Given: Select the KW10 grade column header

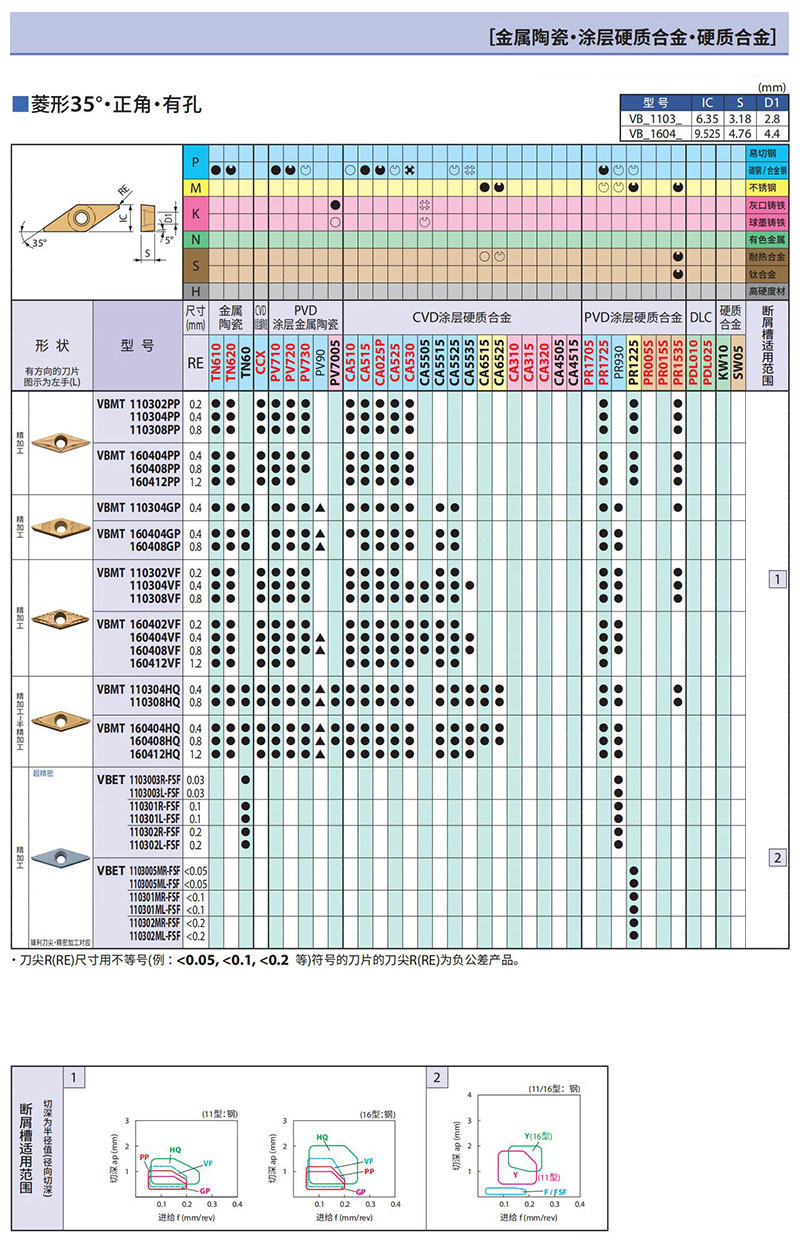Looking at the screenshot, I should pyautogui.click(x=723, y=360).
